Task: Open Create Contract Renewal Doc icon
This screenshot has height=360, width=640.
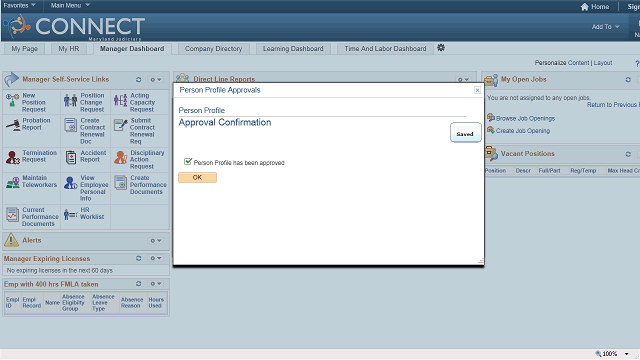Action: coord(70,125)
